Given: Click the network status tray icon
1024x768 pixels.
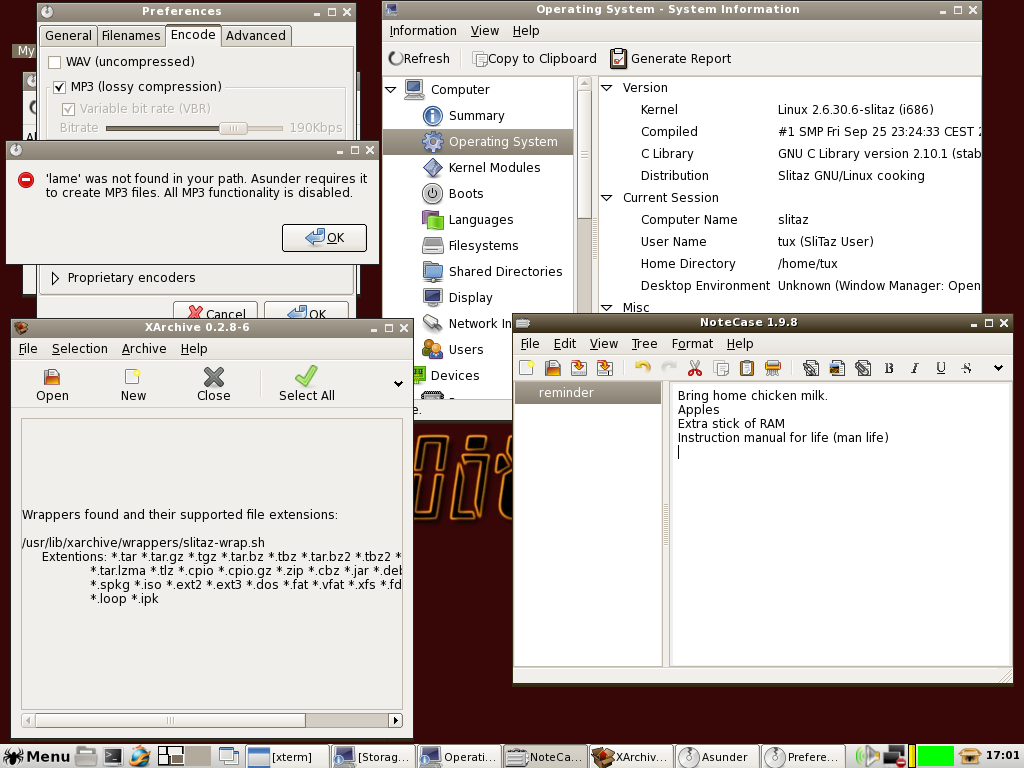Looking at the screenshot, I should (x=894, y=756).
